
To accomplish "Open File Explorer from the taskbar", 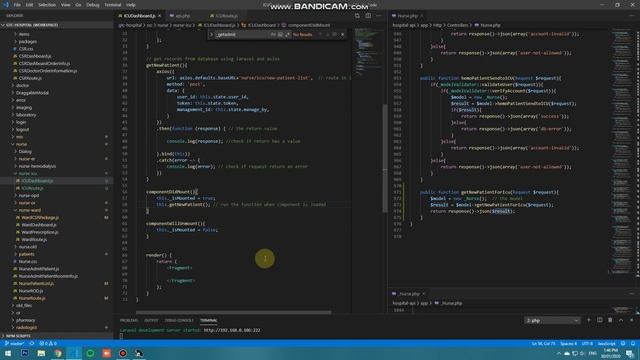I will (41, 353).
